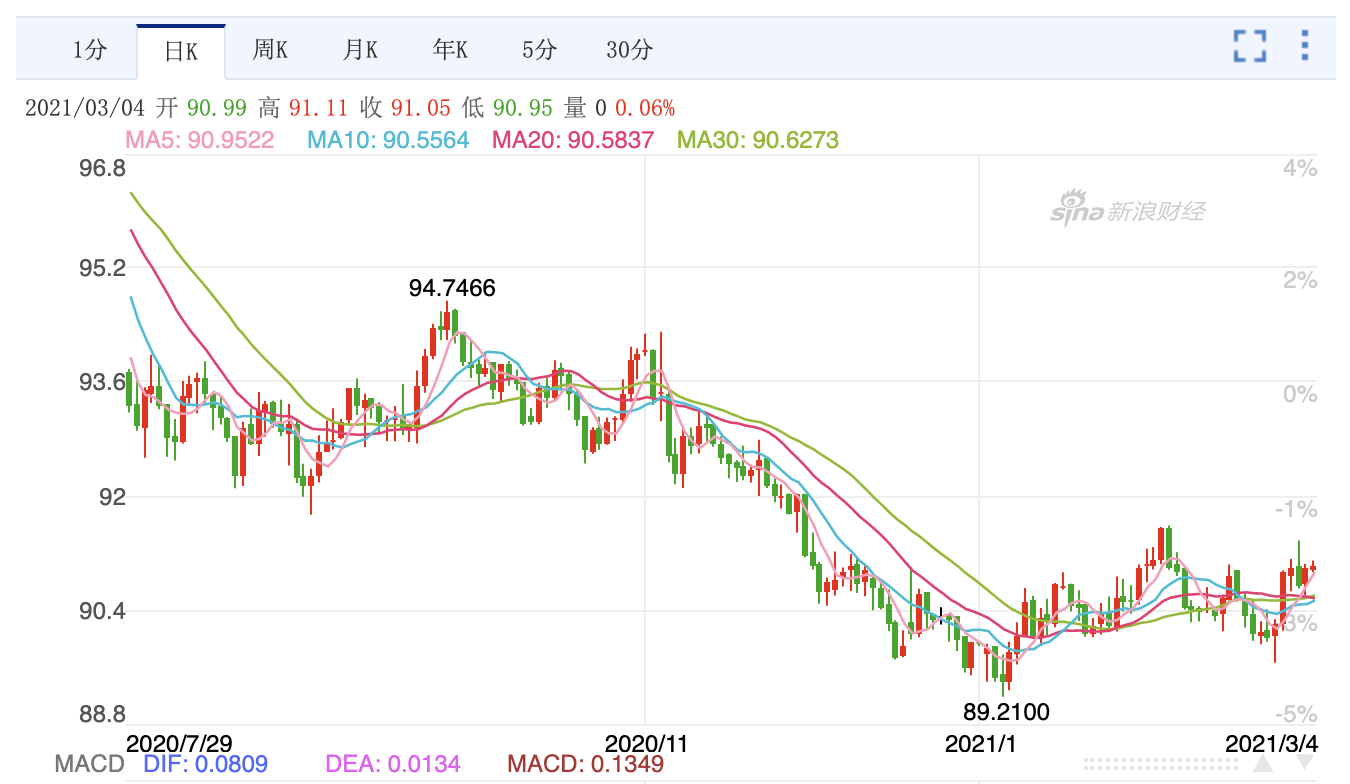Switch to the 1分 chart tab

pos(89,50)
